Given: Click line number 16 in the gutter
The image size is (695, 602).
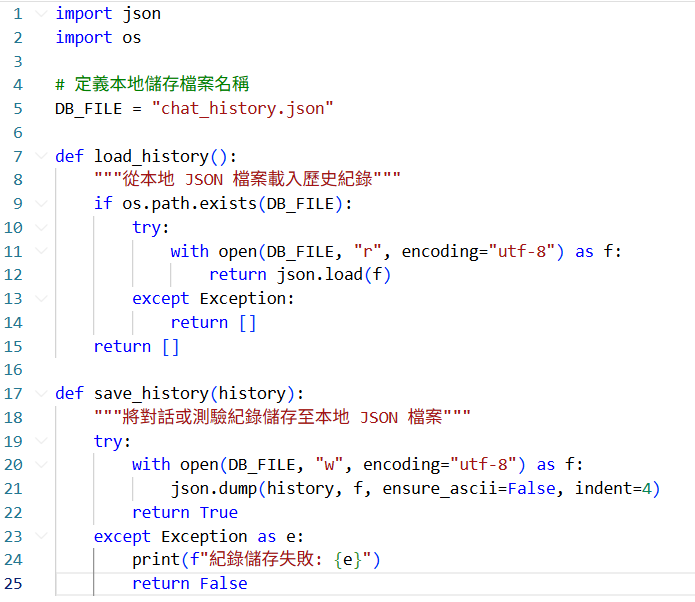Looking at the screenshot, I should [13, 370].
